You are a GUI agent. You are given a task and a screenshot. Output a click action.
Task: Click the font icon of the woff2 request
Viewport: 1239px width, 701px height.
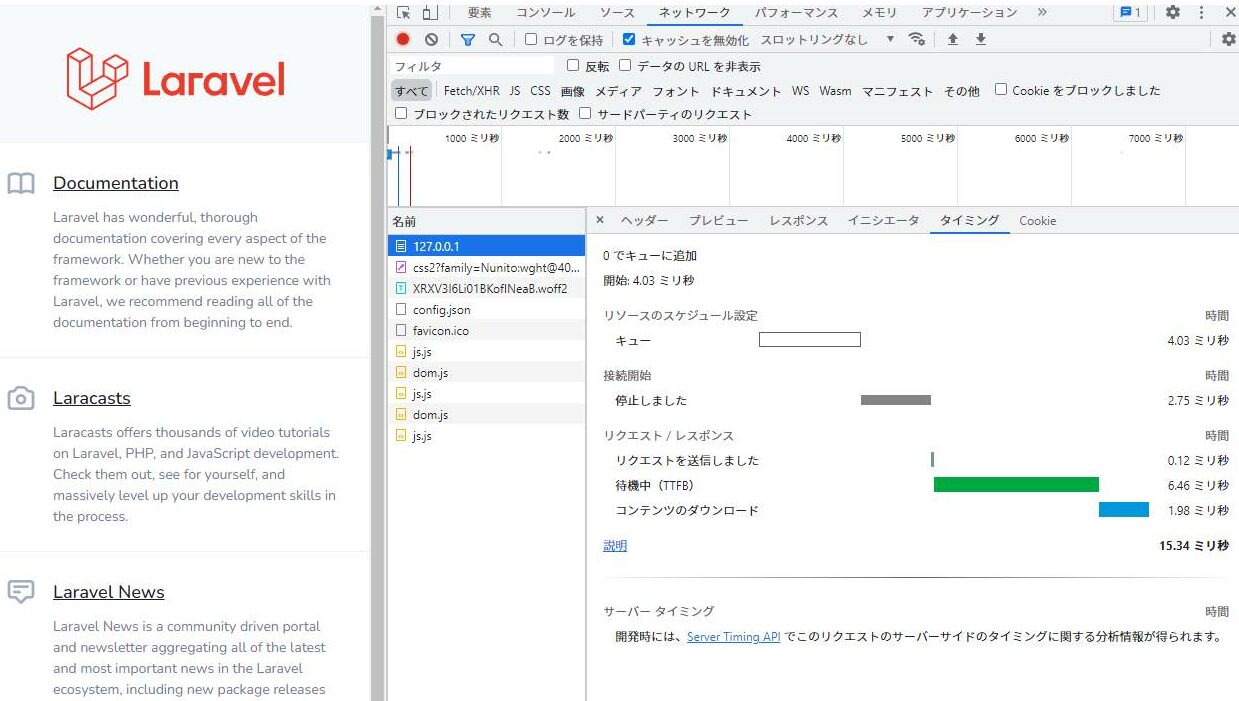point(401,288)
